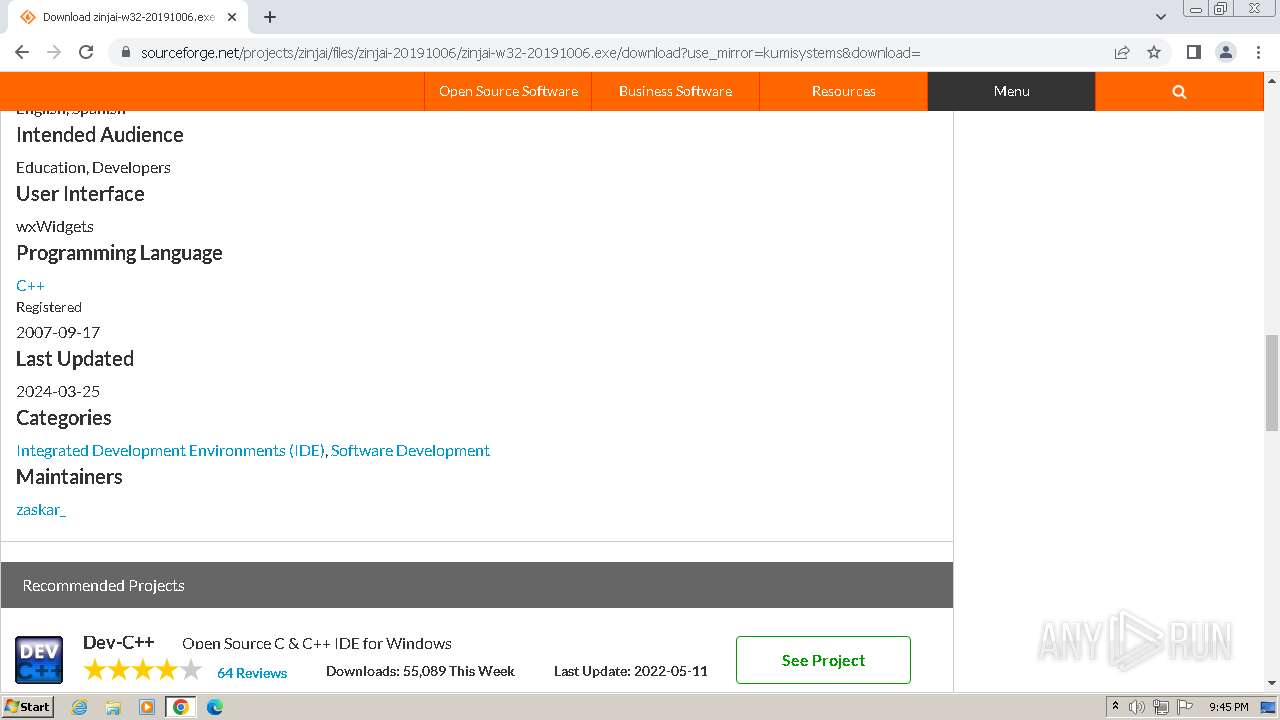Viewport: 1280px width, 720px height.
Task: Open the Action Center flag icon
Action: (1185, 707)
